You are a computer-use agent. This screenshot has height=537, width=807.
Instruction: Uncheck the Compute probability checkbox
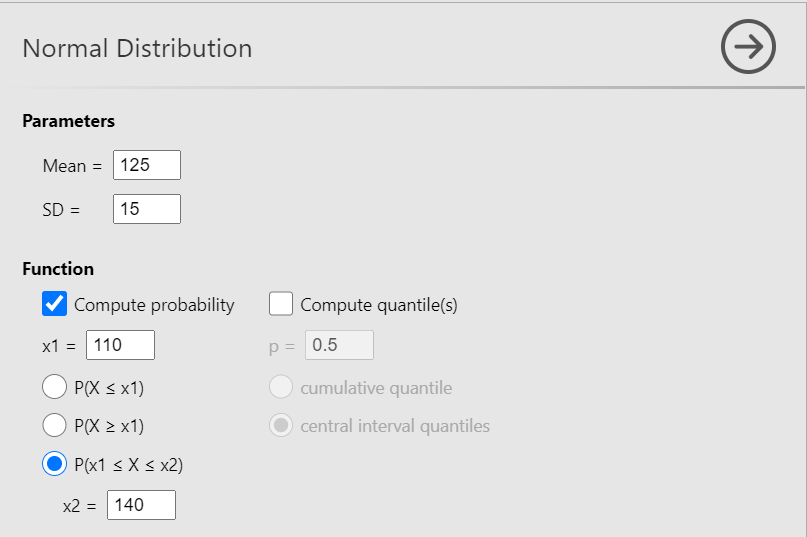tap(55, 304)
